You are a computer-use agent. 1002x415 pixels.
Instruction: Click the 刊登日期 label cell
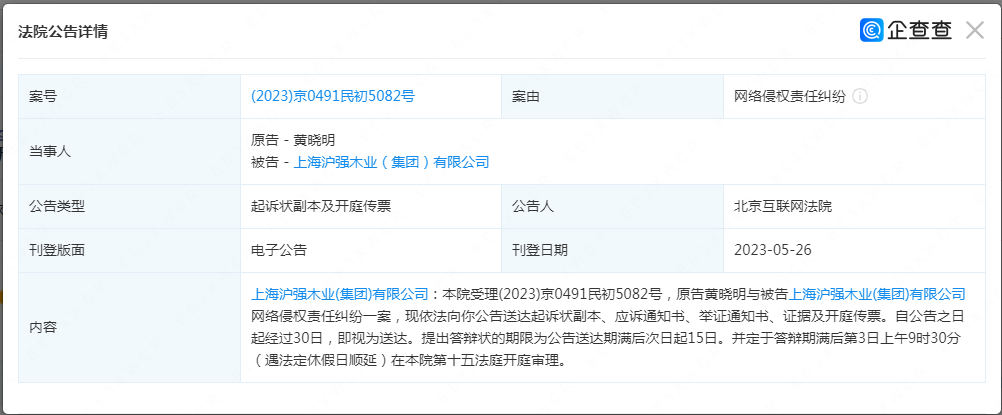coord(540,250)
